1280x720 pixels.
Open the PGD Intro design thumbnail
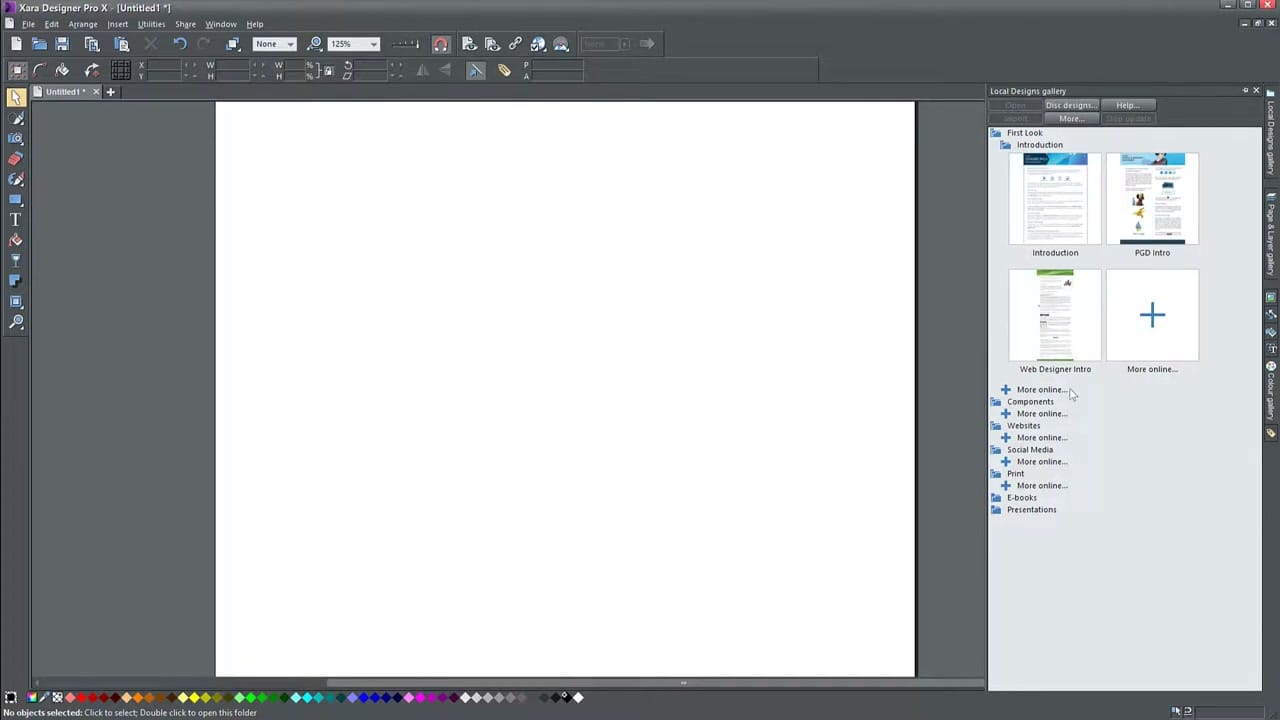1152,198
